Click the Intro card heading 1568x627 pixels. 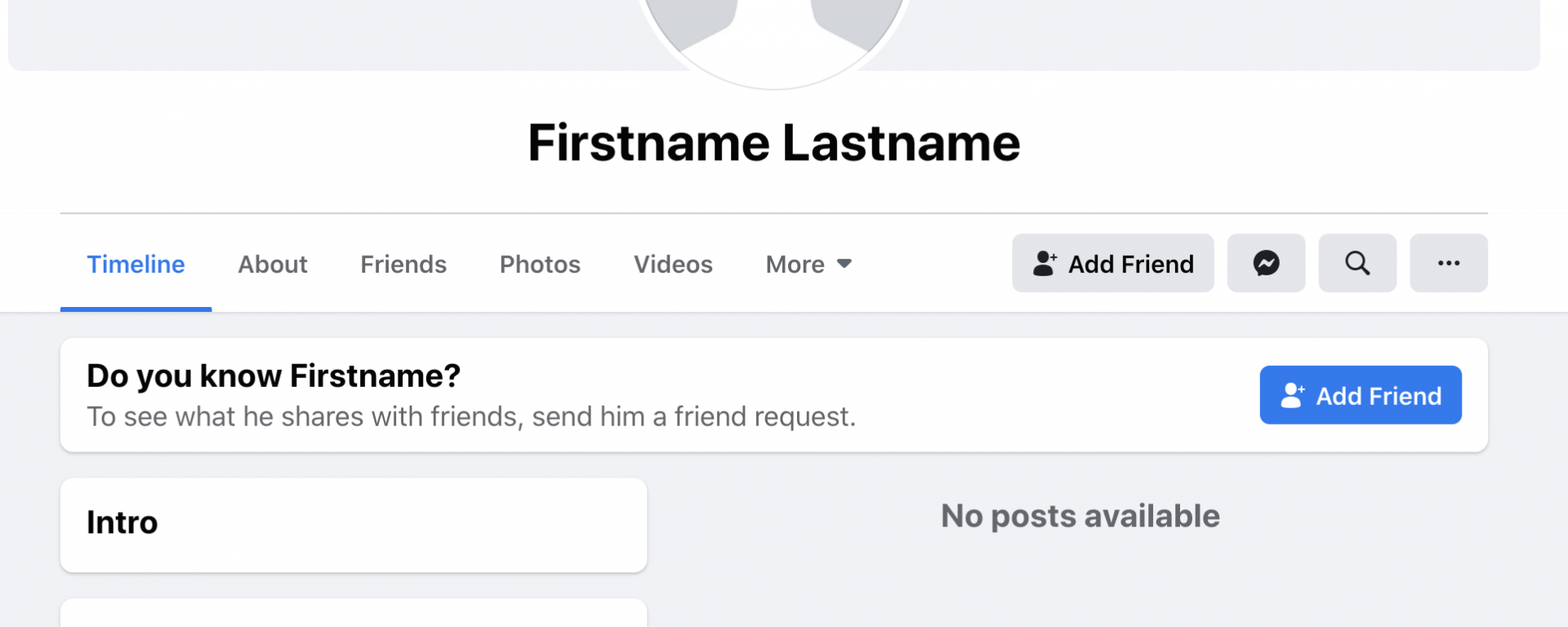(x=122, y=522)
